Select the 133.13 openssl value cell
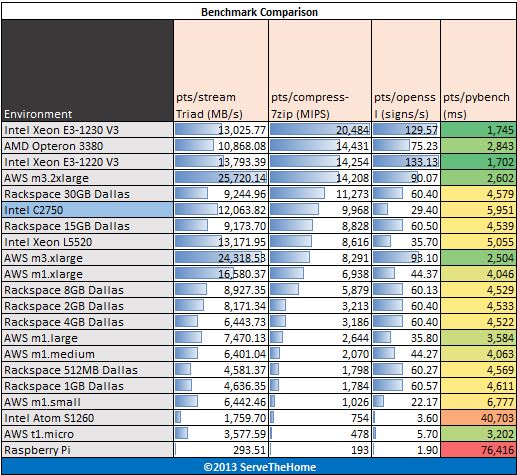The height and width of the screenshot is (475, 517). (406, 162)
